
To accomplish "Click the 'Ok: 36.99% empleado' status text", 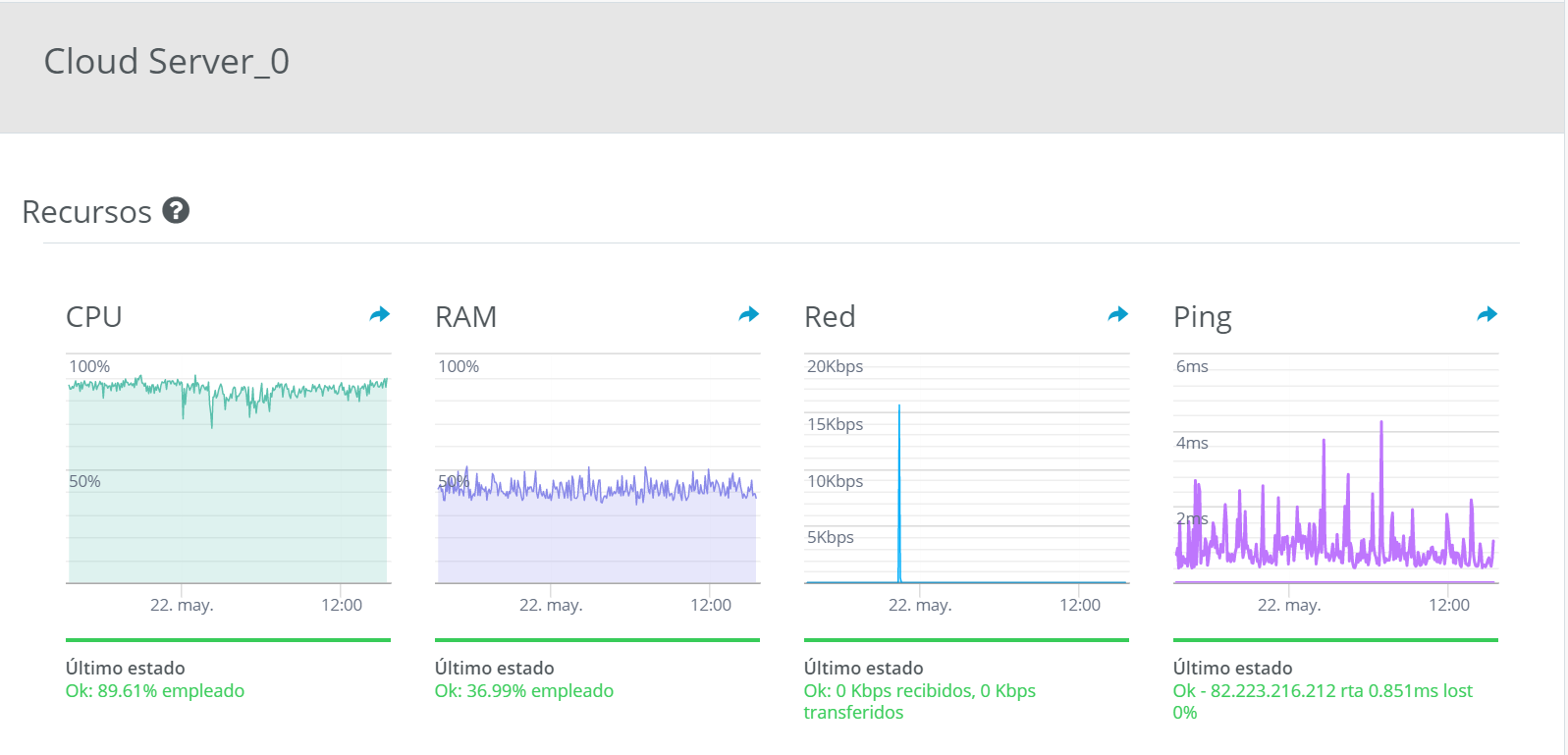I will [524, 691].
